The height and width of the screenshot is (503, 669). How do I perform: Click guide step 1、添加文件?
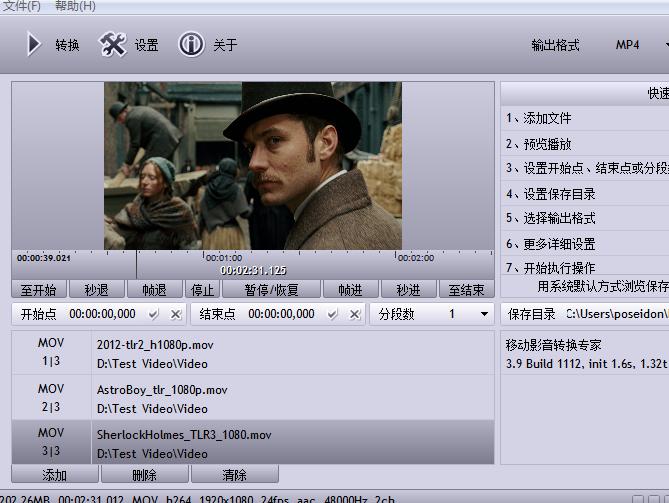coord(538,118)
